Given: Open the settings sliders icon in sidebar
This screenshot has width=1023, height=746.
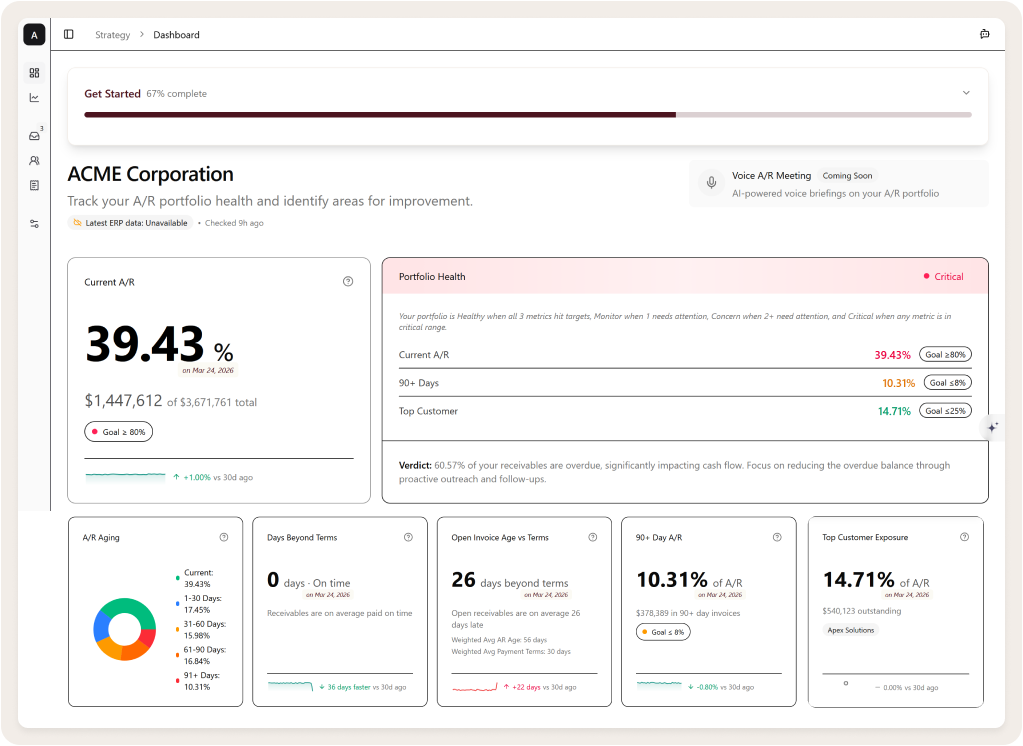Looking at the screenshot, I should pos(35,224).
